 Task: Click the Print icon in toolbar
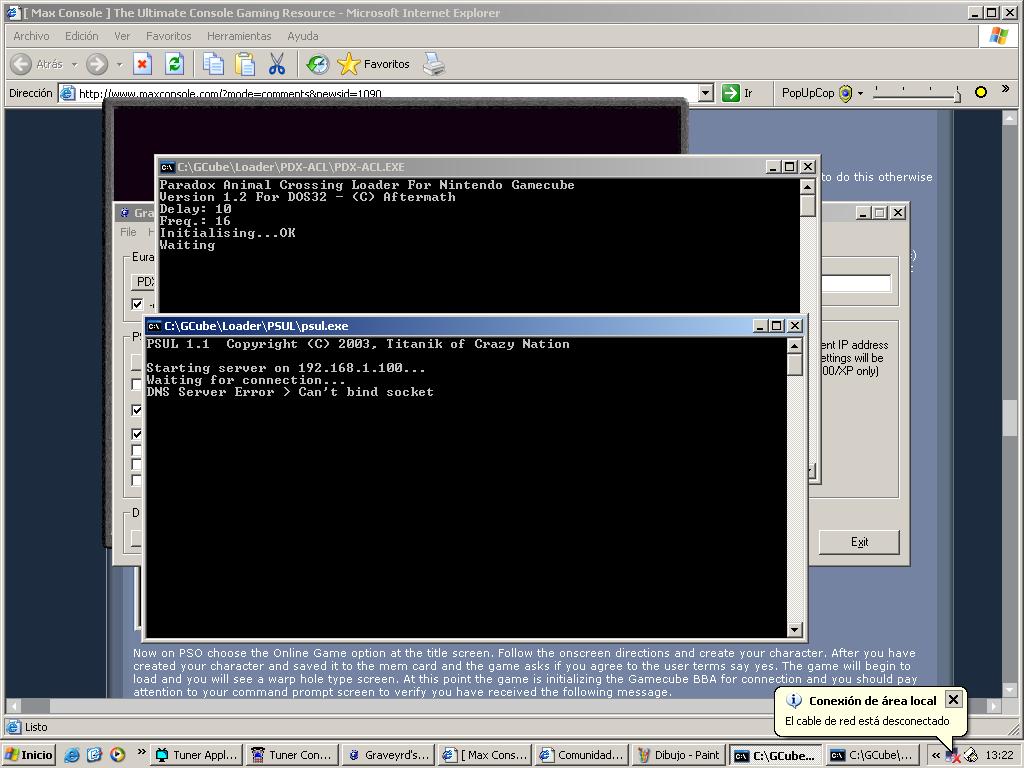tap(433, 64)
